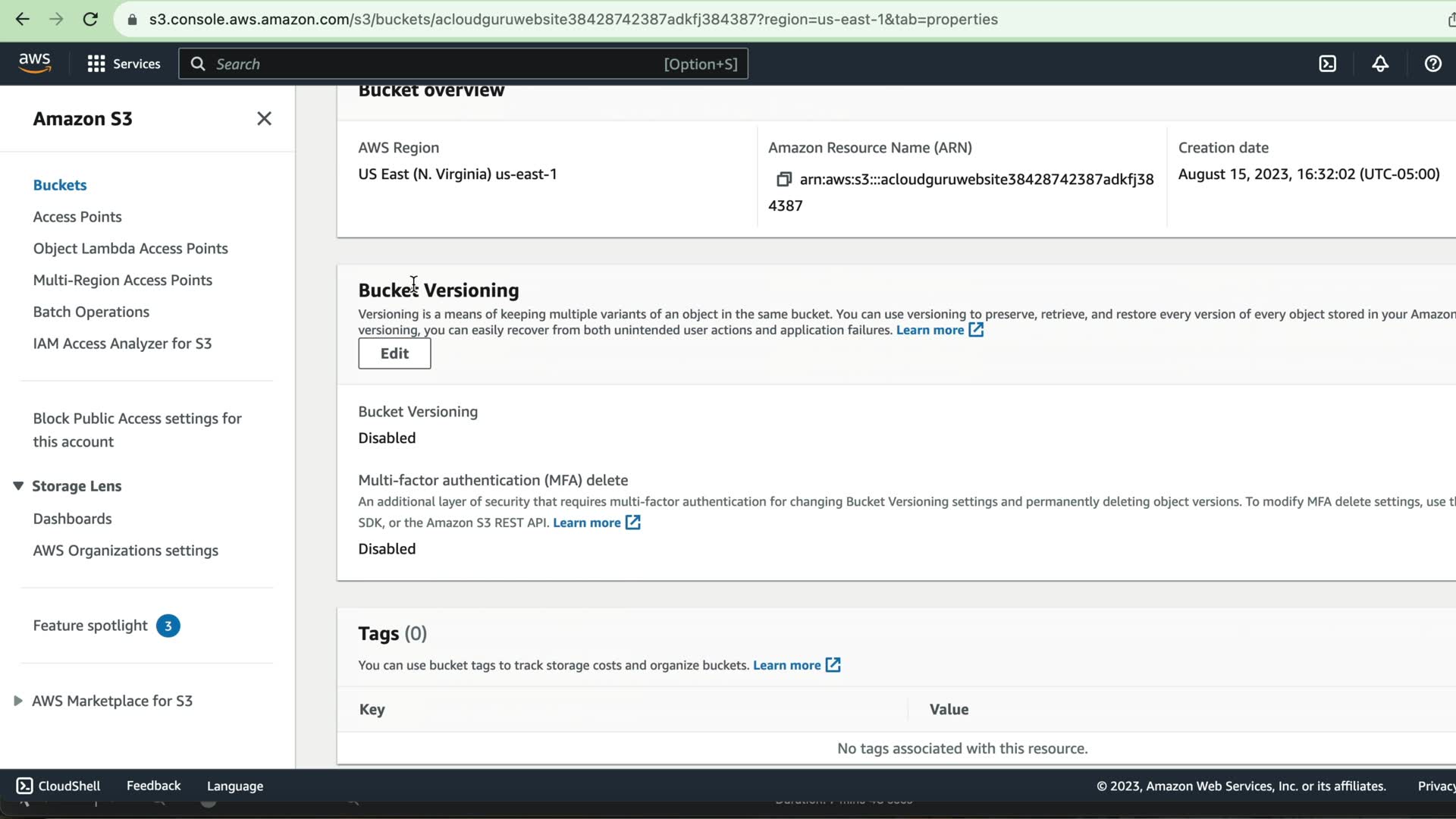
Task: Copy the bucket ARN with the copy icon
Action: click(783, 179)
